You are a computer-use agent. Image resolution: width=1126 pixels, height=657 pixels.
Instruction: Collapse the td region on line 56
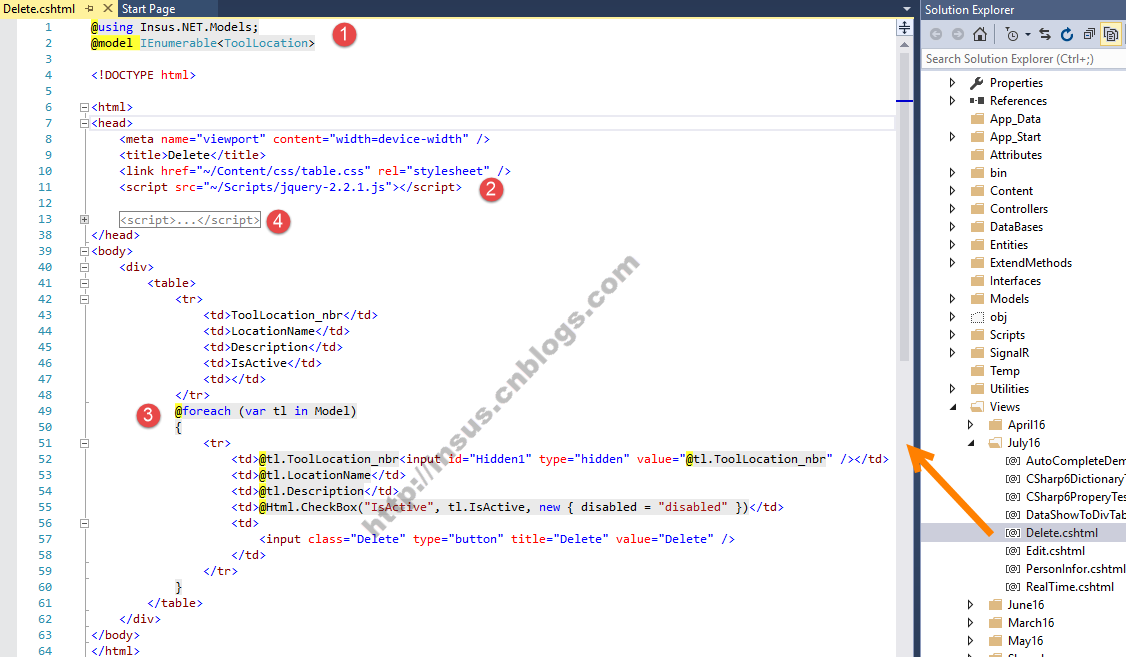84,523
